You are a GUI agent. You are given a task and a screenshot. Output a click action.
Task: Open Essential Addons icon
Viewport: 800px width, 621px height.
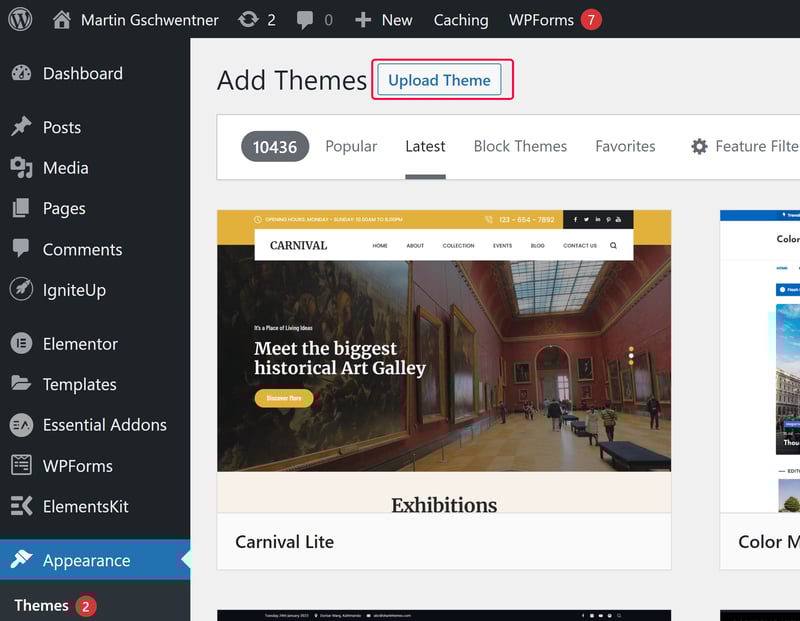[x=21, y=425]
